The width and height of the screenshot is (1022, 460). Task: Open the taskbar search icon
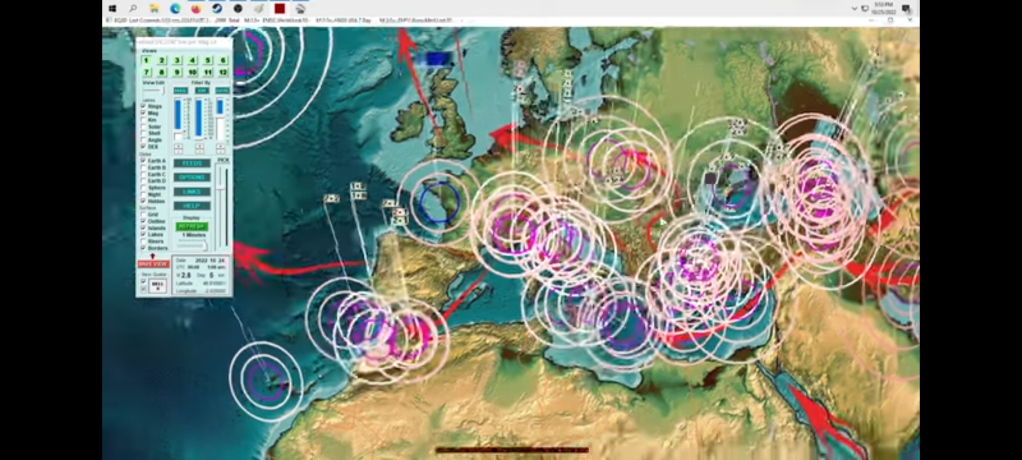point(133,8)
